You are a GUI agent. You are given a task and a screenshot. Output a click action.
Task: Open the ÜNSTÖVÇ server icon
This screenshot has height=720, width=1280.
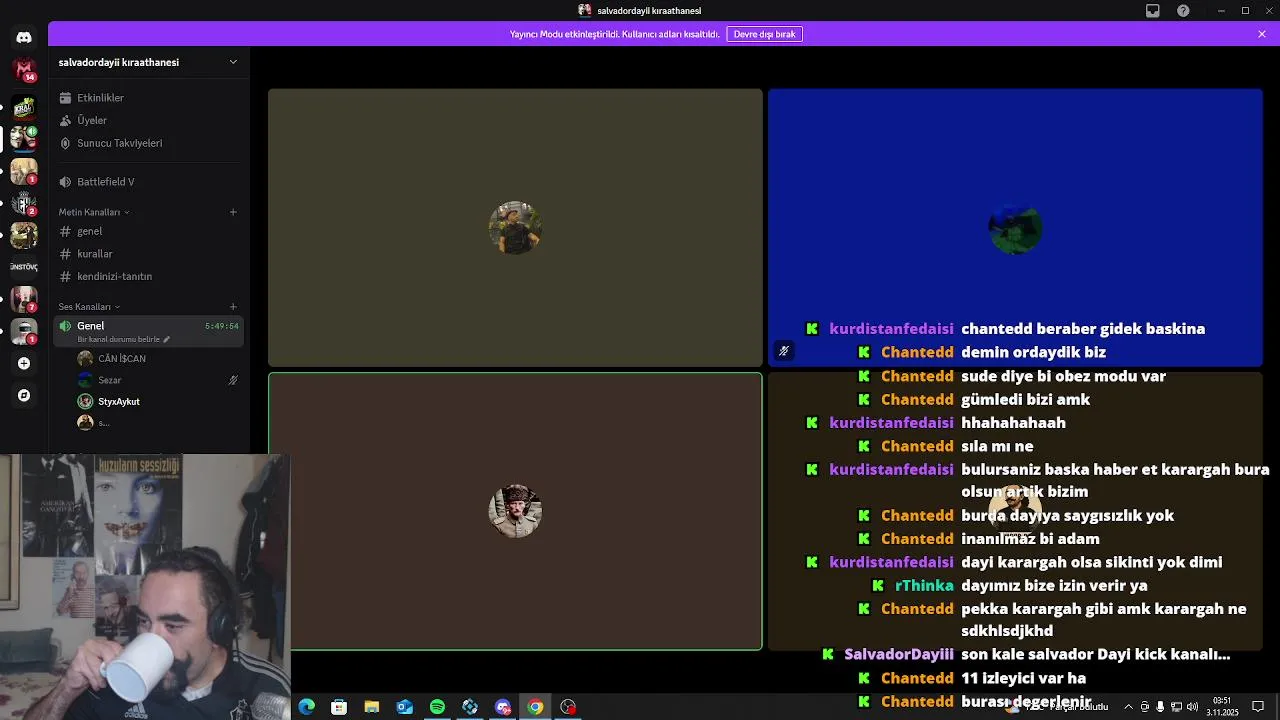tap(24, 267)
